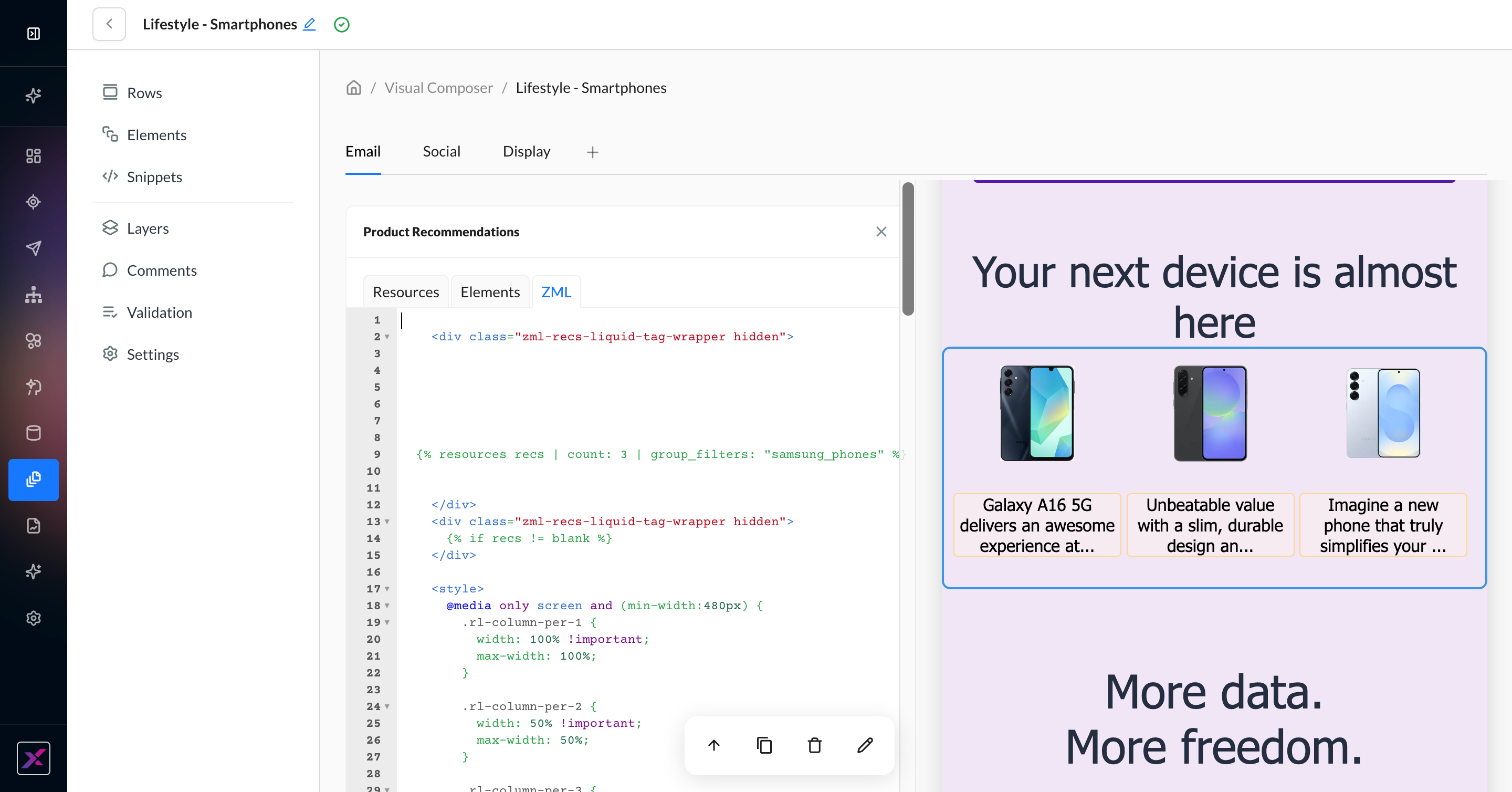Open the paper plane campaigns icon
The height and width of the screenshot is (792, 1512).
click(x=34, y=248)
